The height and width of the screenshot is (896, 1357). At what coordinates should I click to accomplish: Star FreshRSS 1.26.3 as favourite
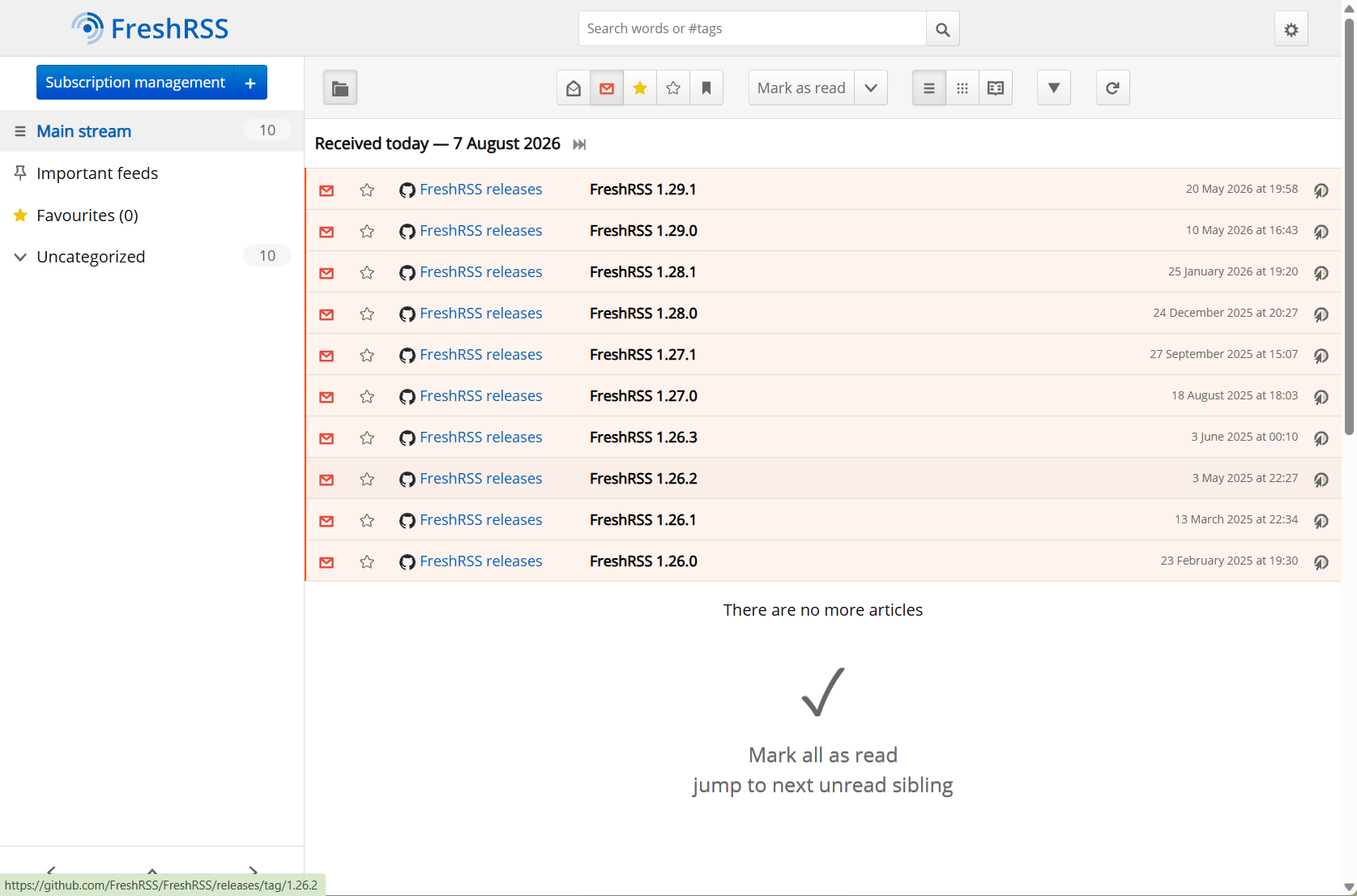point(367,437)
